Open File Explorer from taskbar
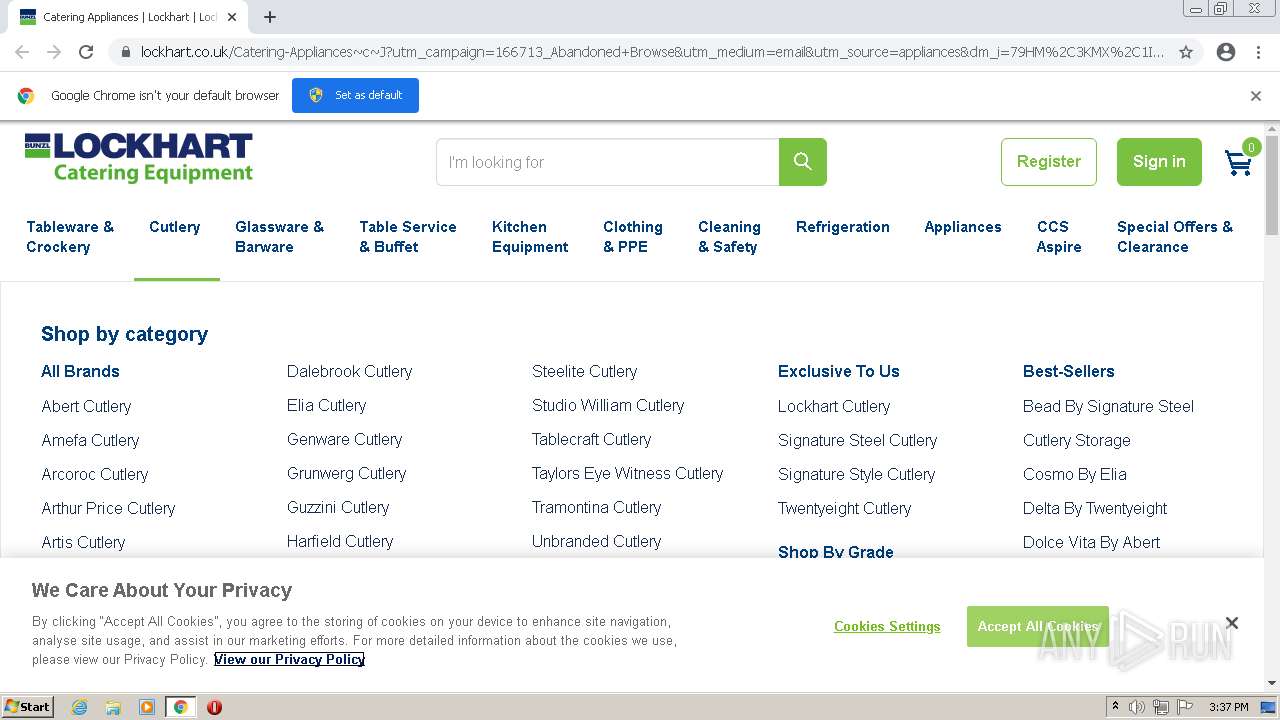Viewport: 1280px width, 720px height. (113, 707)
